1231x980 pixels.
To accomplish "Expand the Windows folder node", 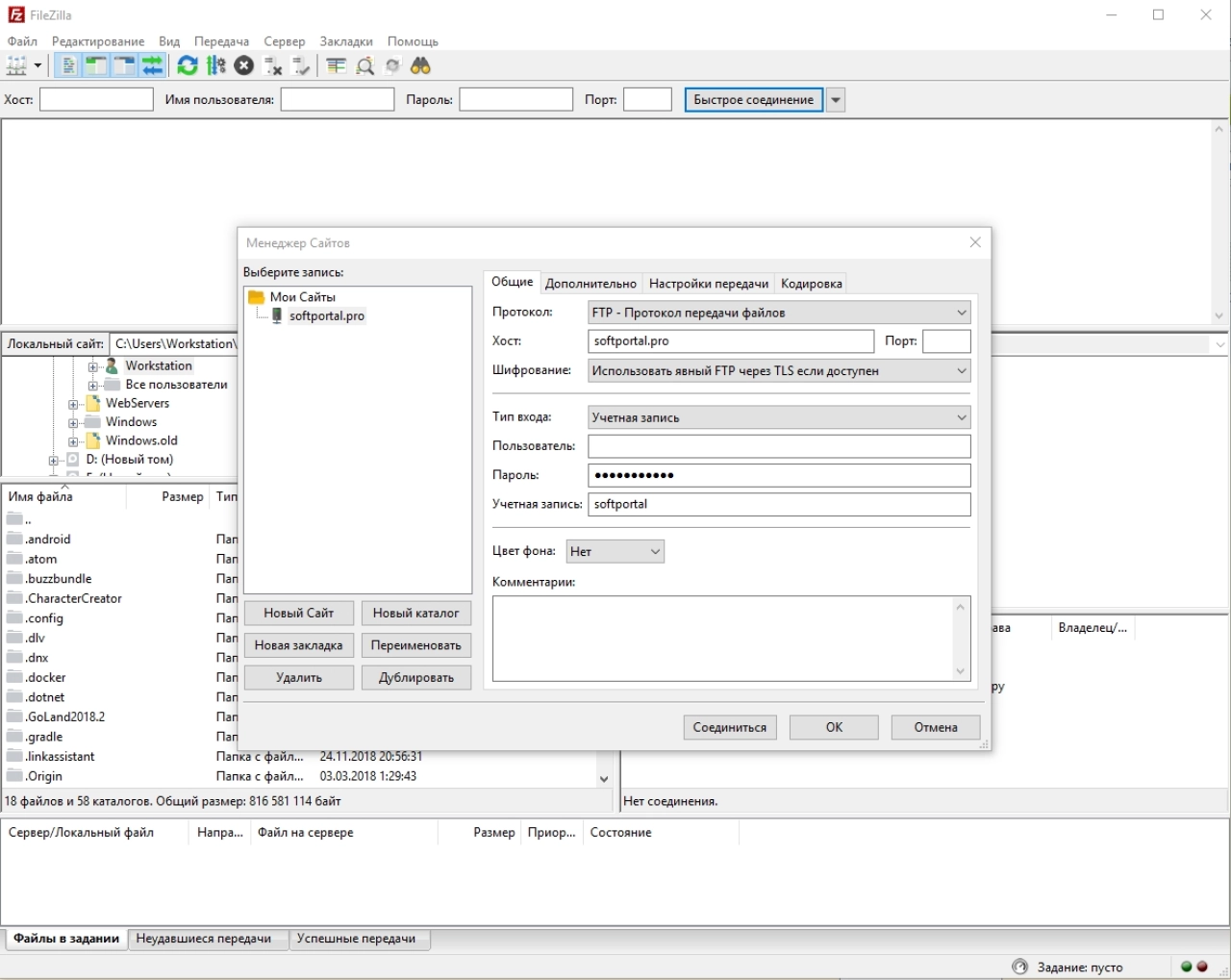I will (73, 422).
